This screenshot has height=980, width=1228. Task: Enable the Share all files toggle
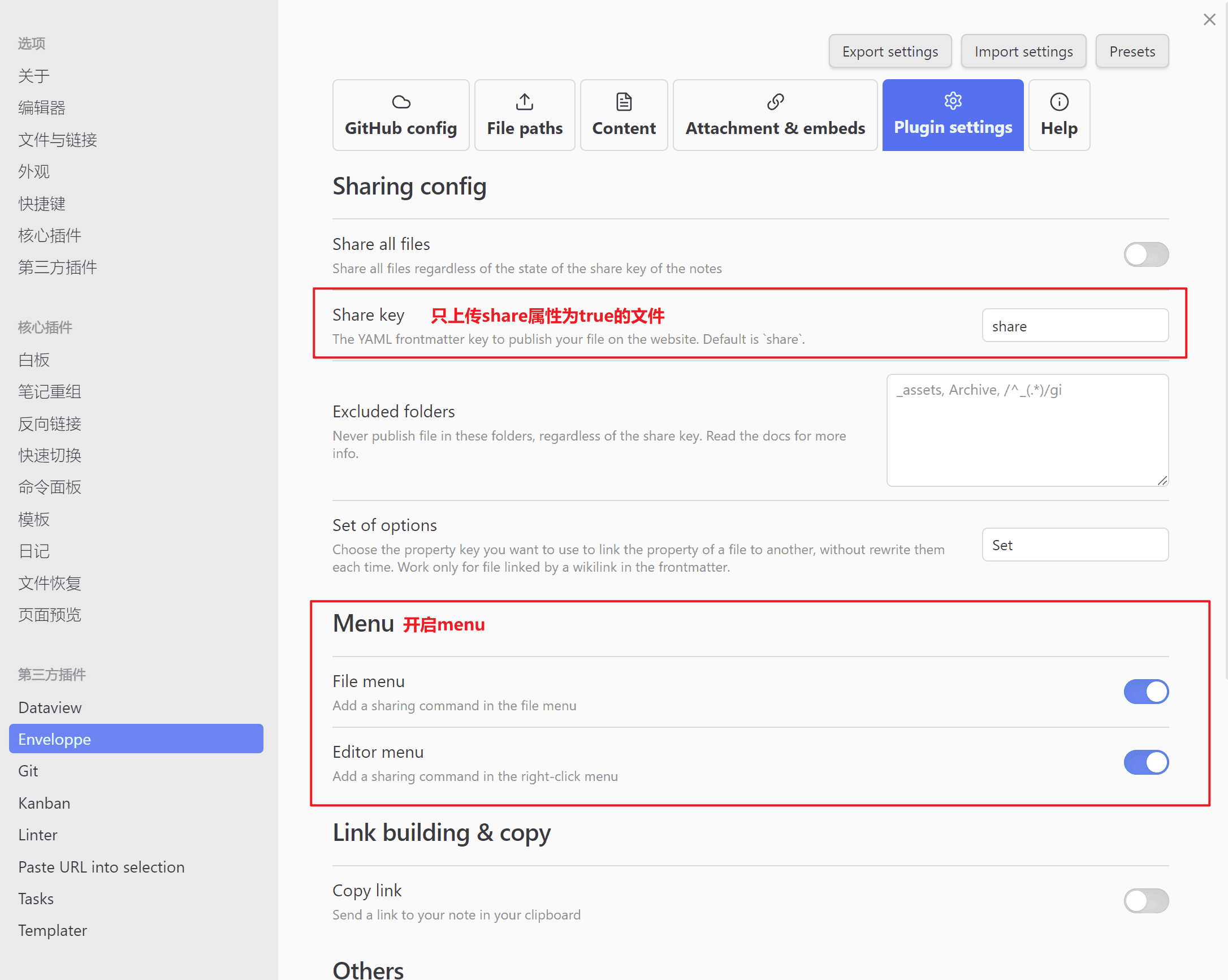tap(1145, 254)
